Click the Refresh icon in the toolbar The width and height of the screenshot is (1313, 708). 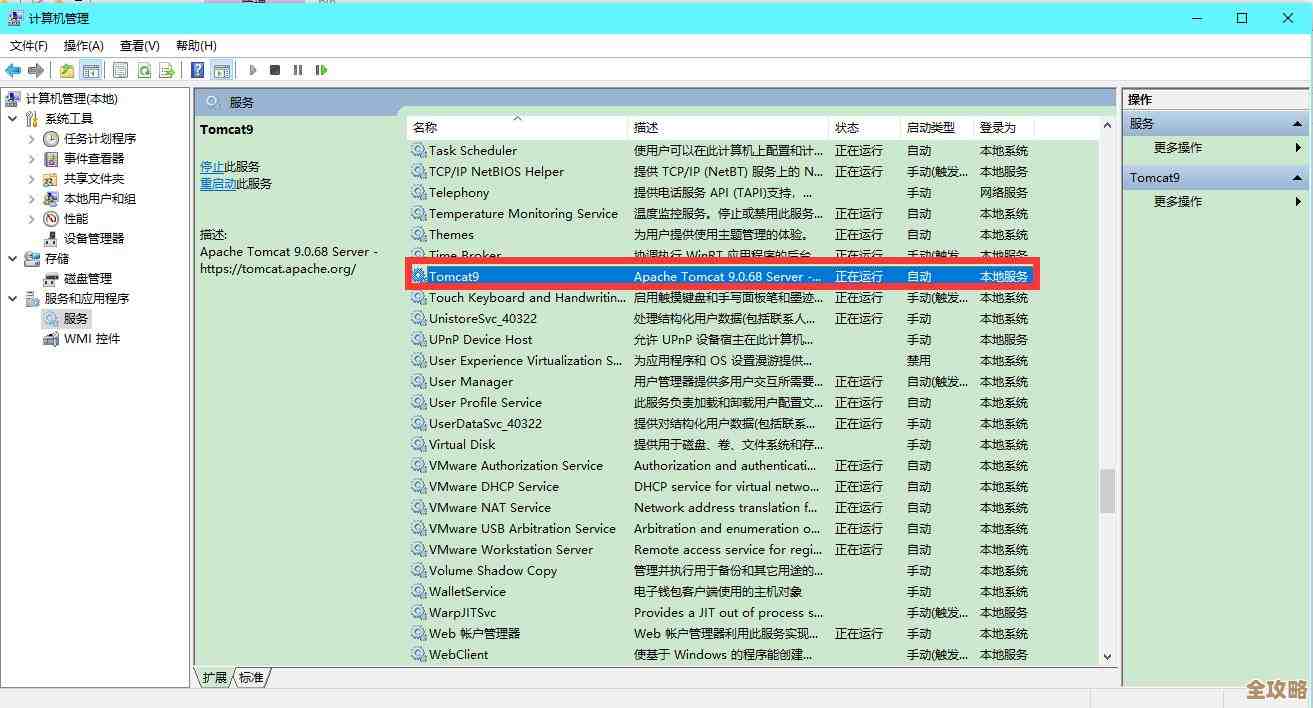(x=143, y=70)
